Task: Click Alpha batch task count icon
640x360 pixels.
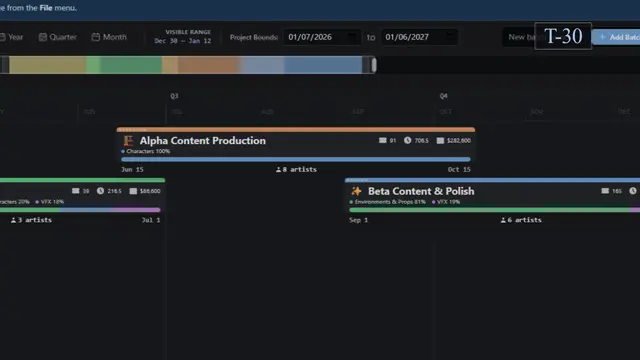Action: pyautogui.click(x=382, y=140)
